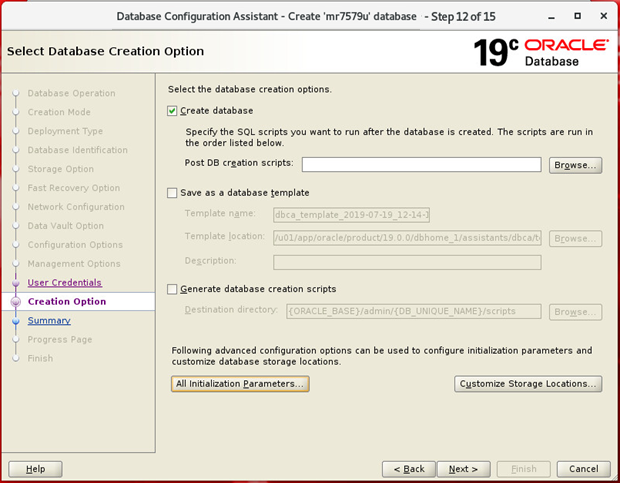The image size is (620, 483).
Task: Click Browse next to Destination directory
Action: click(x=575, y=312)
